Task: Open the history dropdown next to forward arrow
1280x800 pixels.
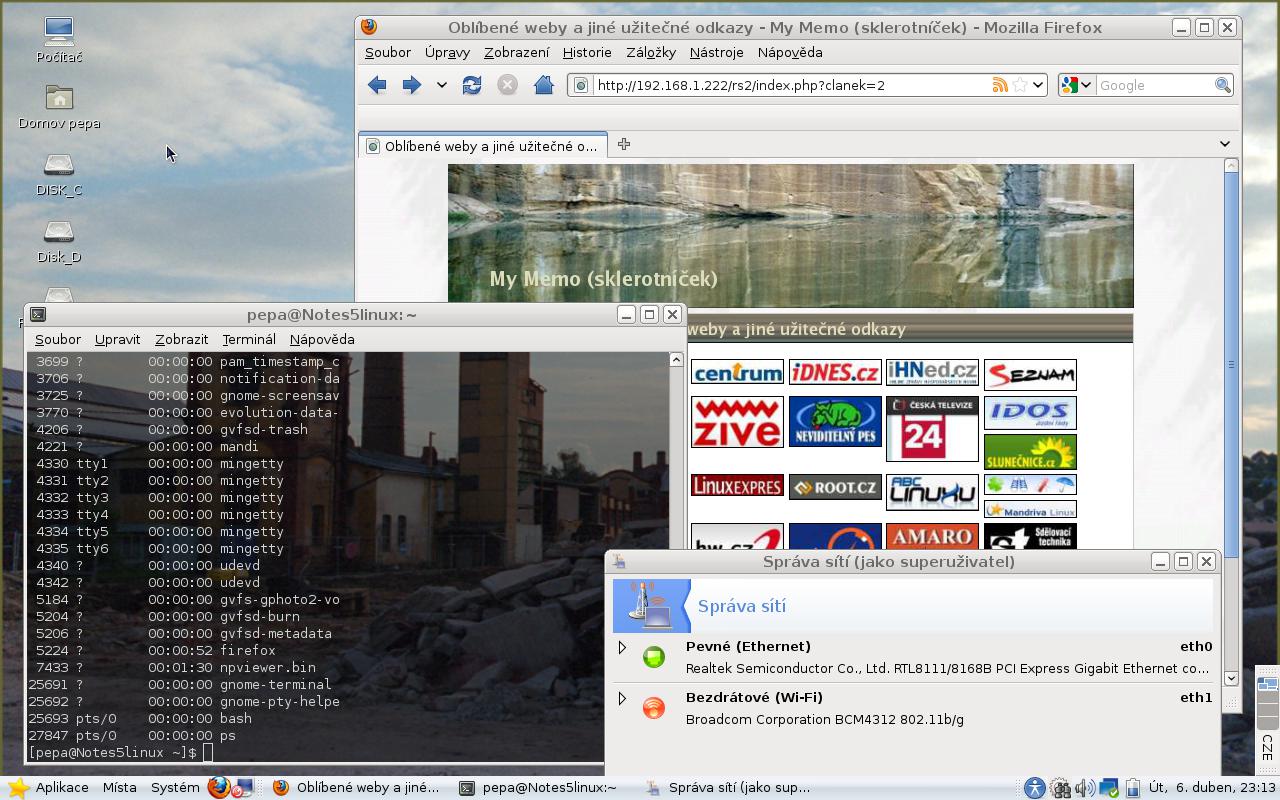Action: click(x=441, y=85)
